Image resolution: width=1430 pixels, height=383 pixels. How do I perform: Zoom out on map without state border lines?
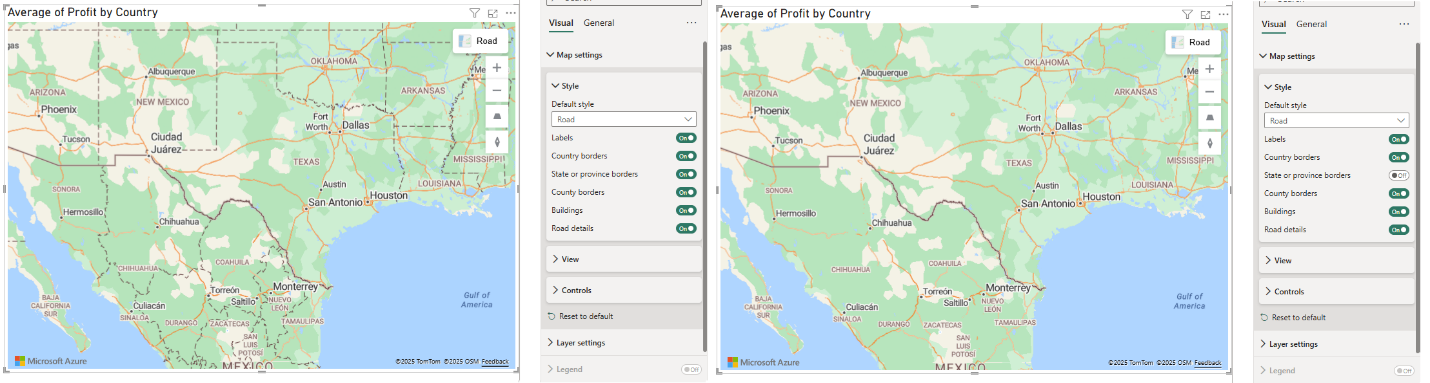[1210, 91]
